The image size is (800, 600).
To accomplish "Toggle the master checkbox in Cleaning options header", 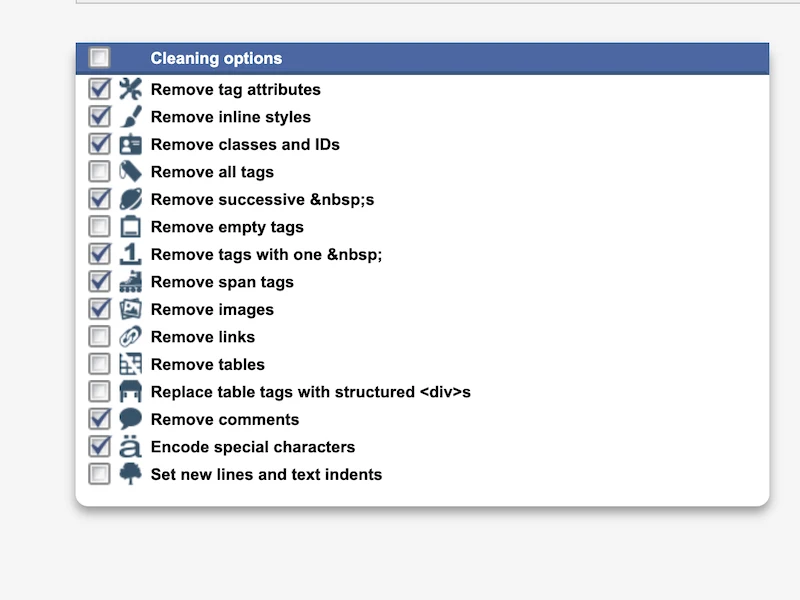I will pyautogui.click(x=99, y=58).
